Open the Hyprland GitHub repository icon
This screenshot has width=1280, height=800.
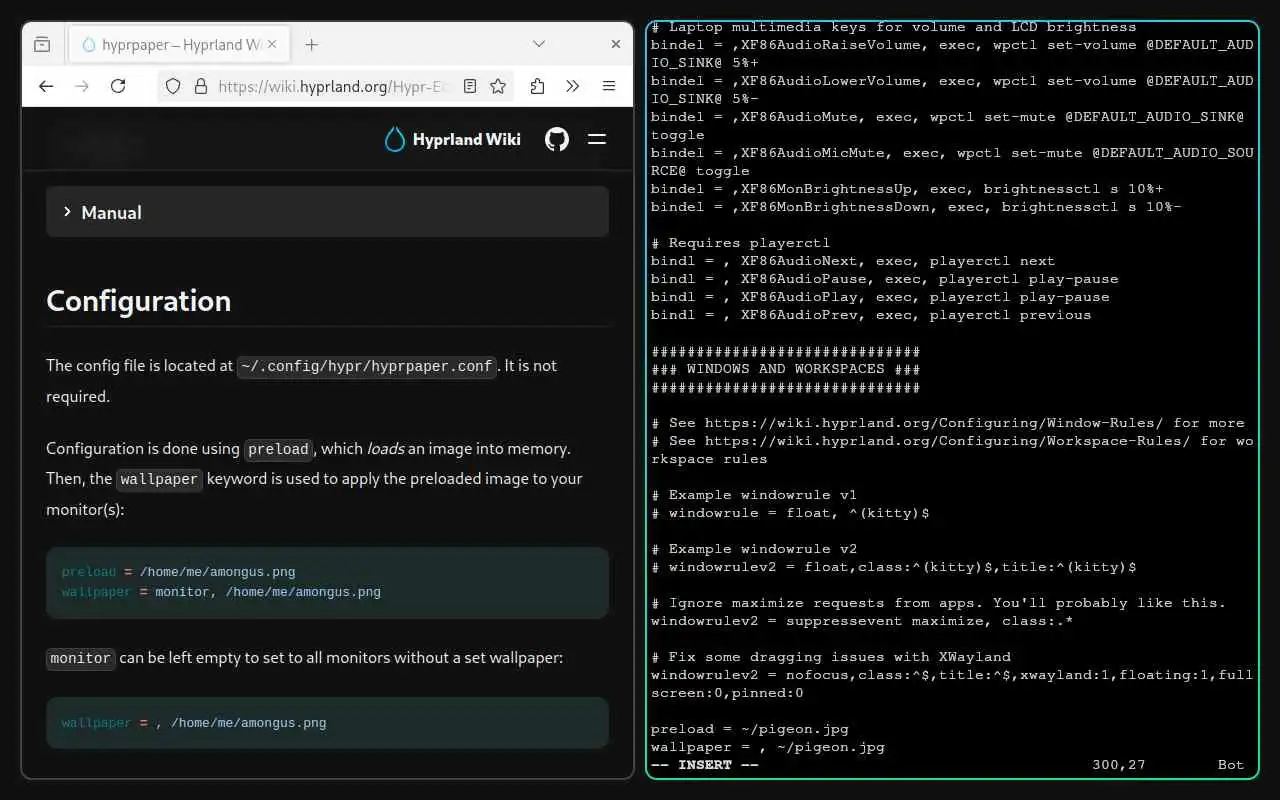point(557,139)
